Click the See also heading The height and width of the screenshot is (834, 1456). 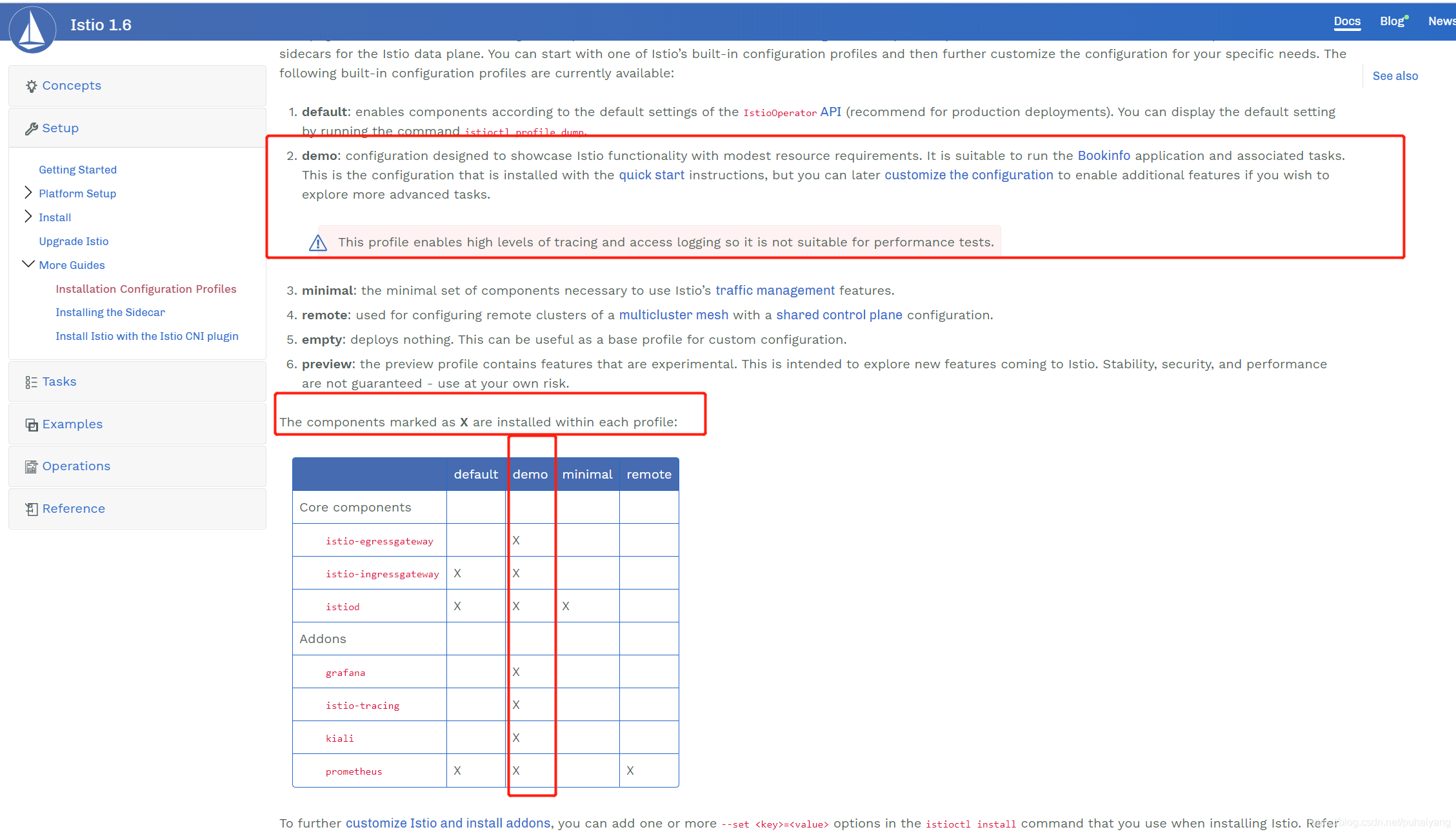(x=1395, y=76)
